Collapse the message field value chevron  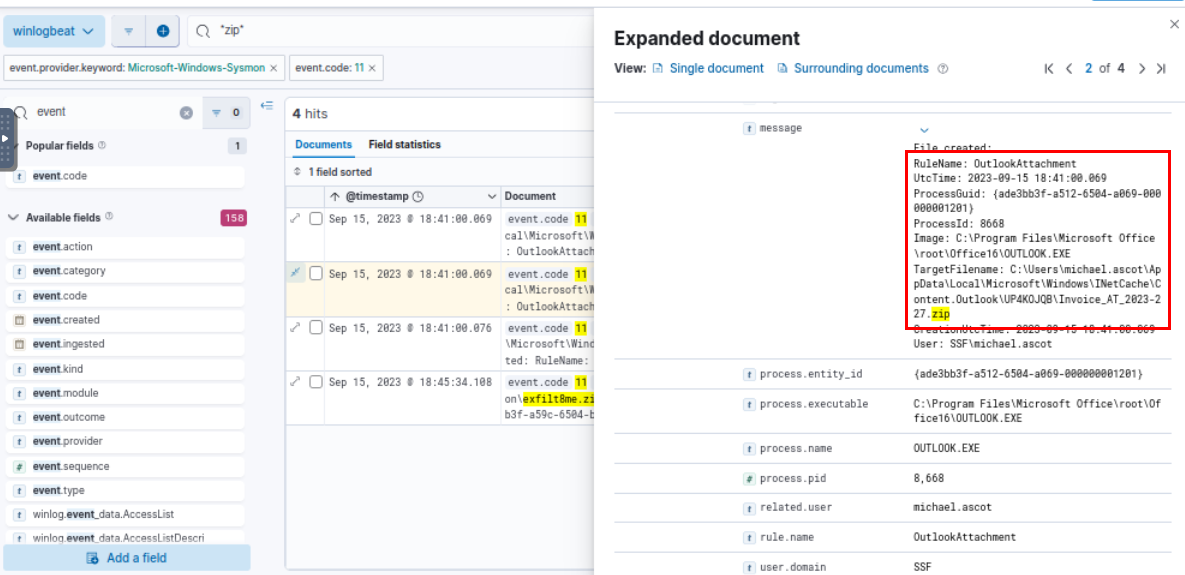click(x=924, y=130)
